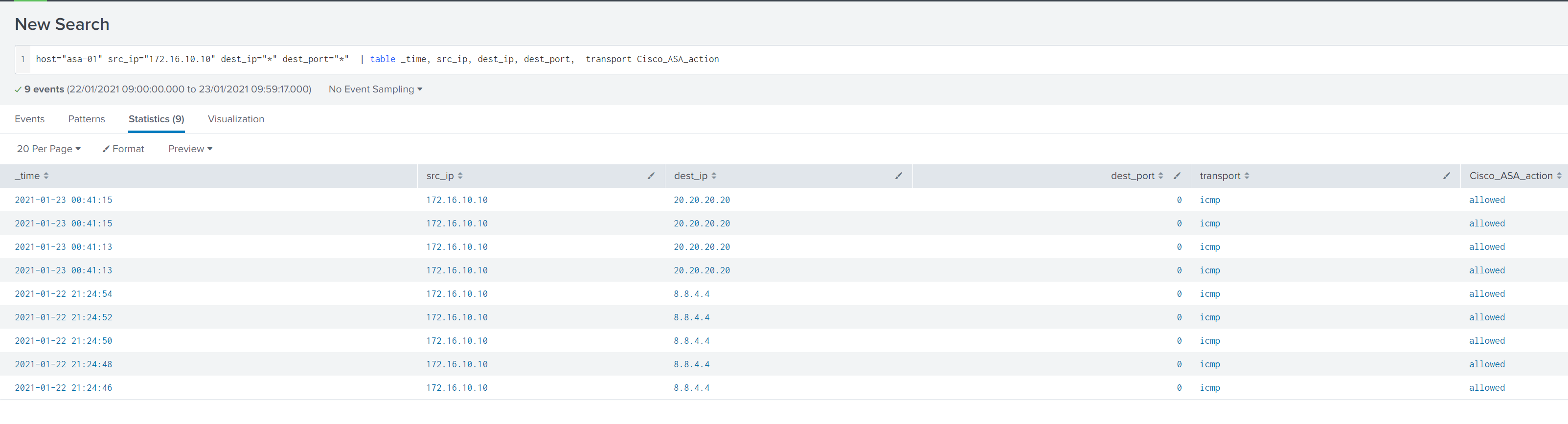Click the search query input field
Image resolution: width=1568 pixels, height=424 pixels.
pyautogui.click(x=791, y=60)
